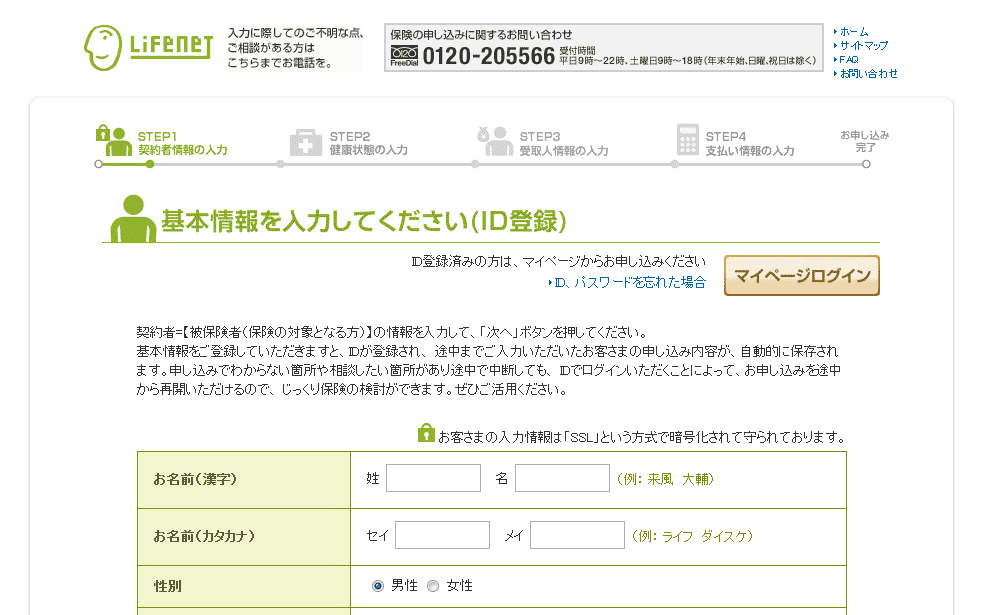The width and height of the screenshot is (997, 615).
Task: Click the お名前(カタカナ) row label
Action: 204,536
